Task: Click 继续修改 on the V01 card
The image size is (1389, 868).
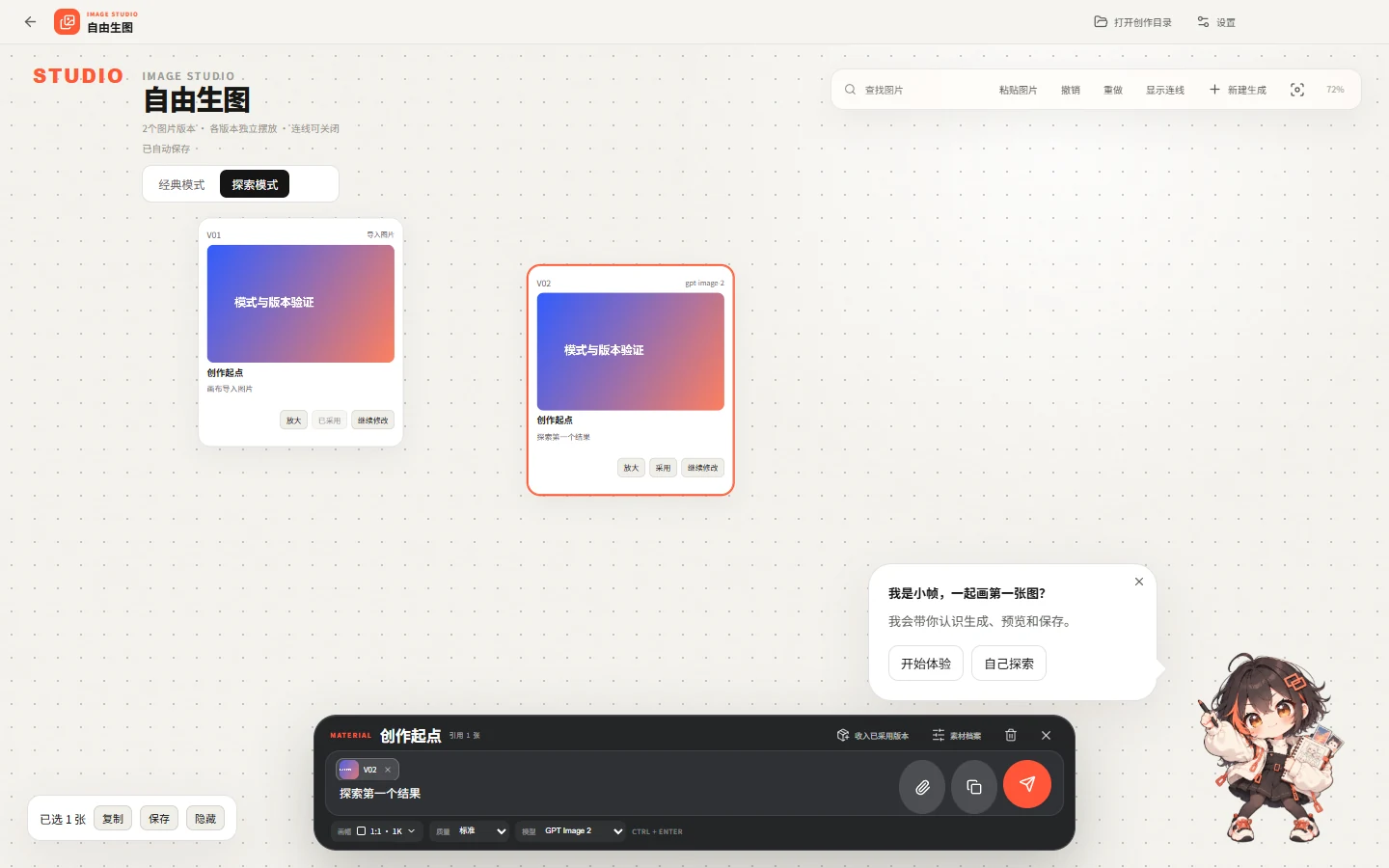Action: [x=372, y=420]
